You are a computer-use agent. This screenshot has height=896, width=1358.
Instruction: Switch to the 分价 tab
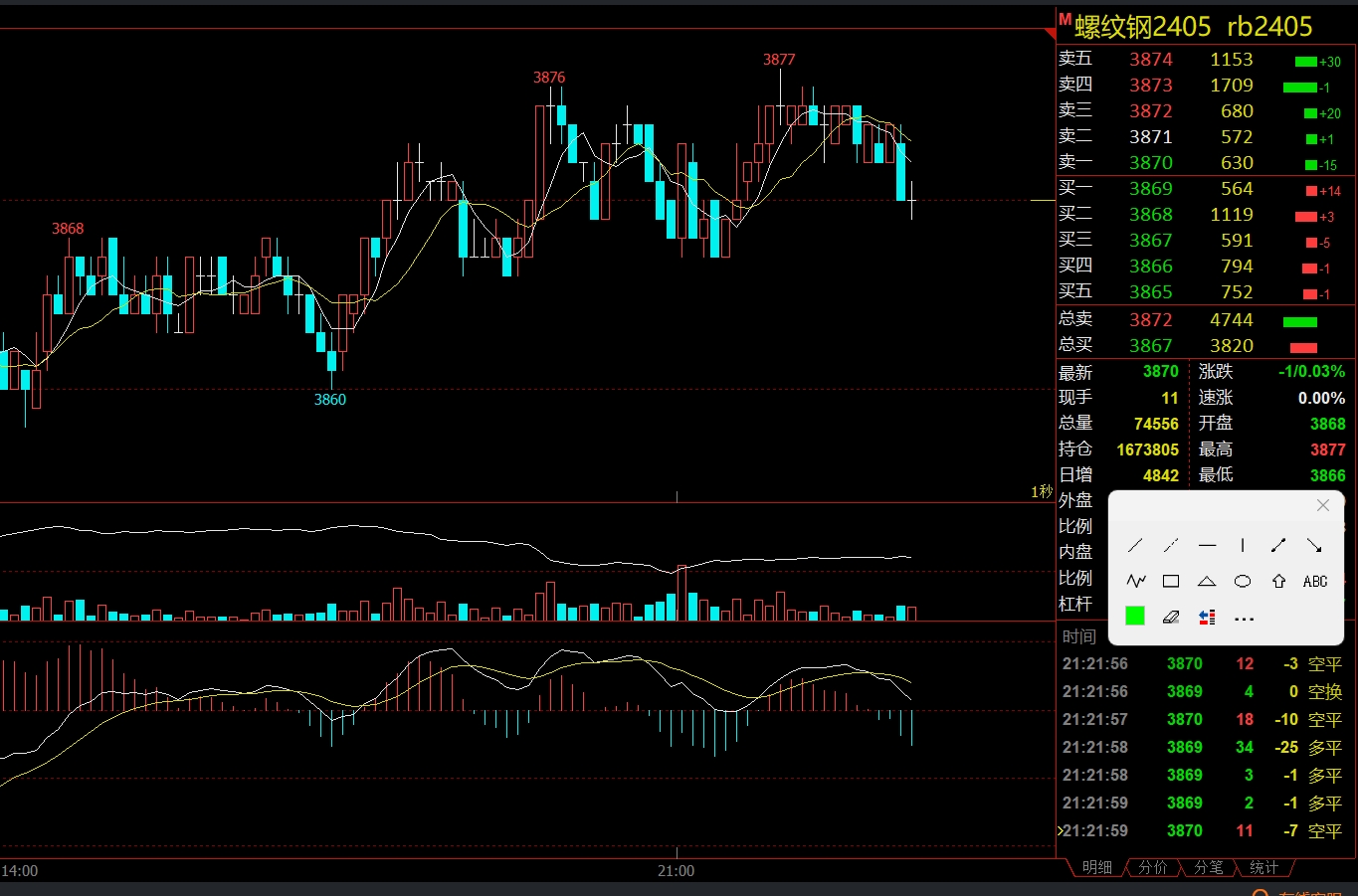point(1152,868)
